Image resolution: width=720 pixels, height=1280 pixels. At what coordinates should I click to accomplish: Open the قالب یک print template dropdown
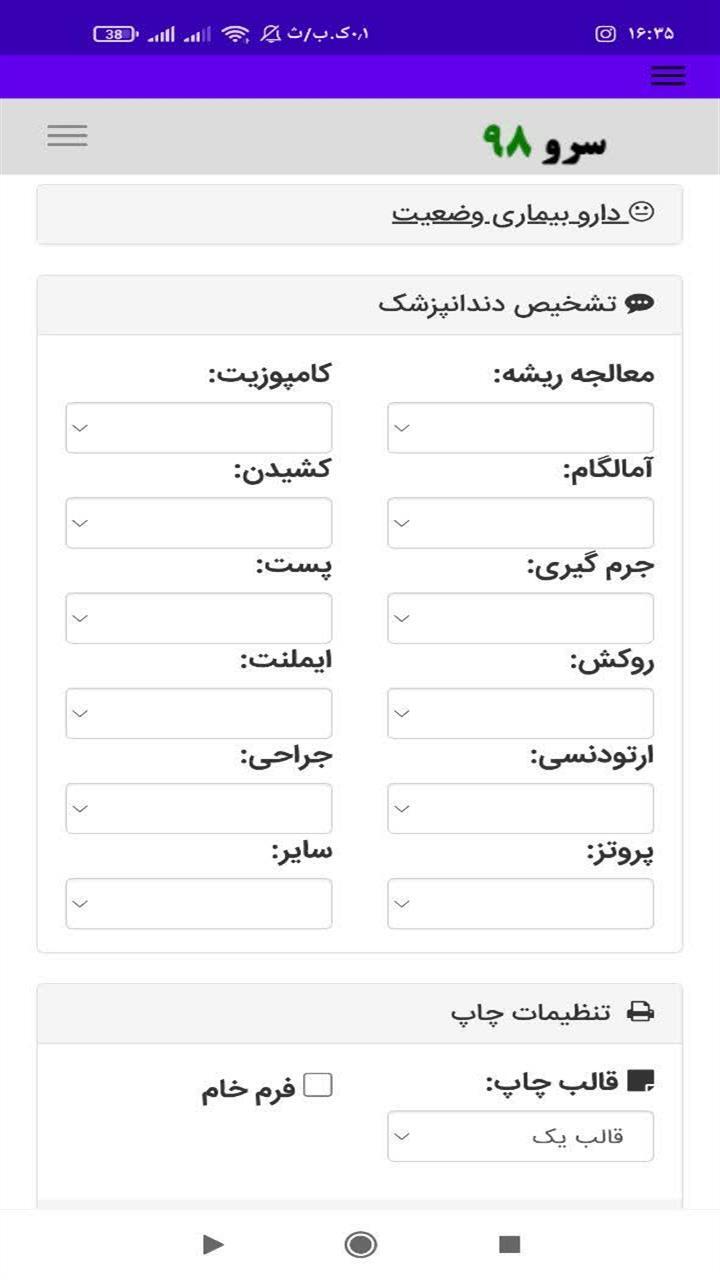point(520,1136)
